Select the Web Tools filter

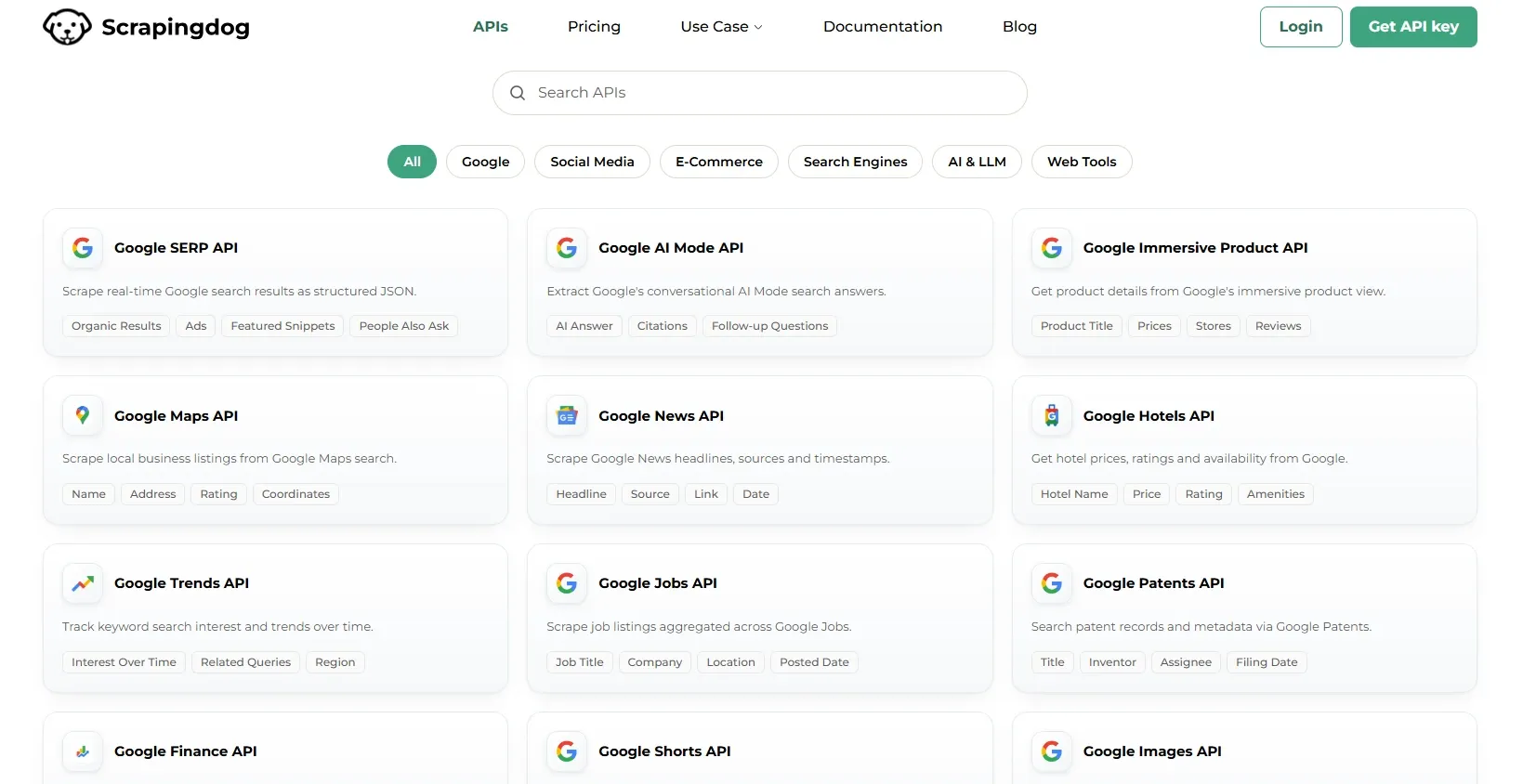click(x=1082, y=162)
